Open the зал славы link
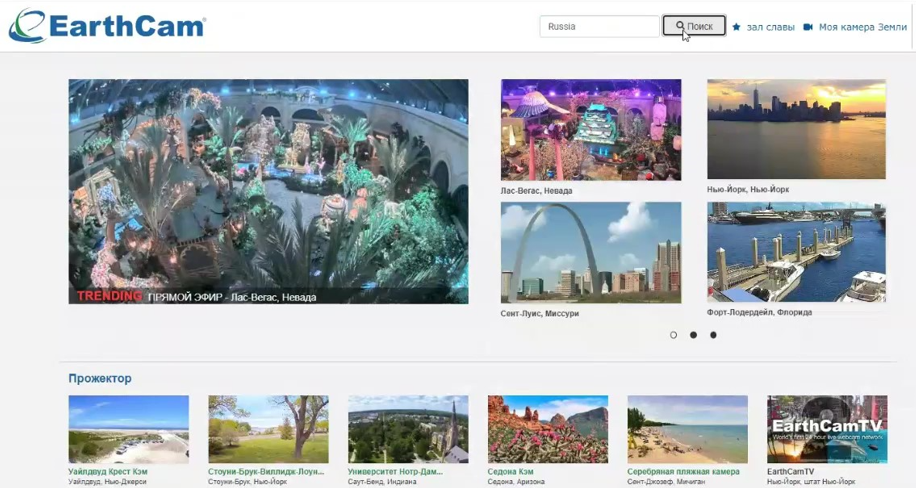The width and height of the screenshot is (916, 488). [x=770, y=27]
